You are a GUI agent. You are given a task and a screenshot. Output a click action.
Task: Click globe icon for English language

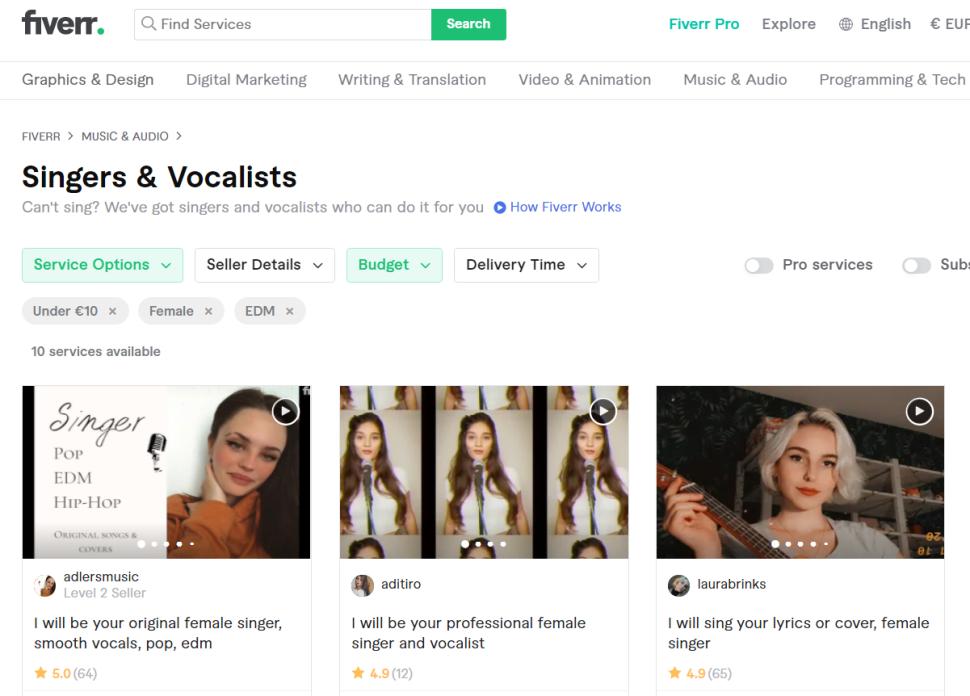coord(846,24)
